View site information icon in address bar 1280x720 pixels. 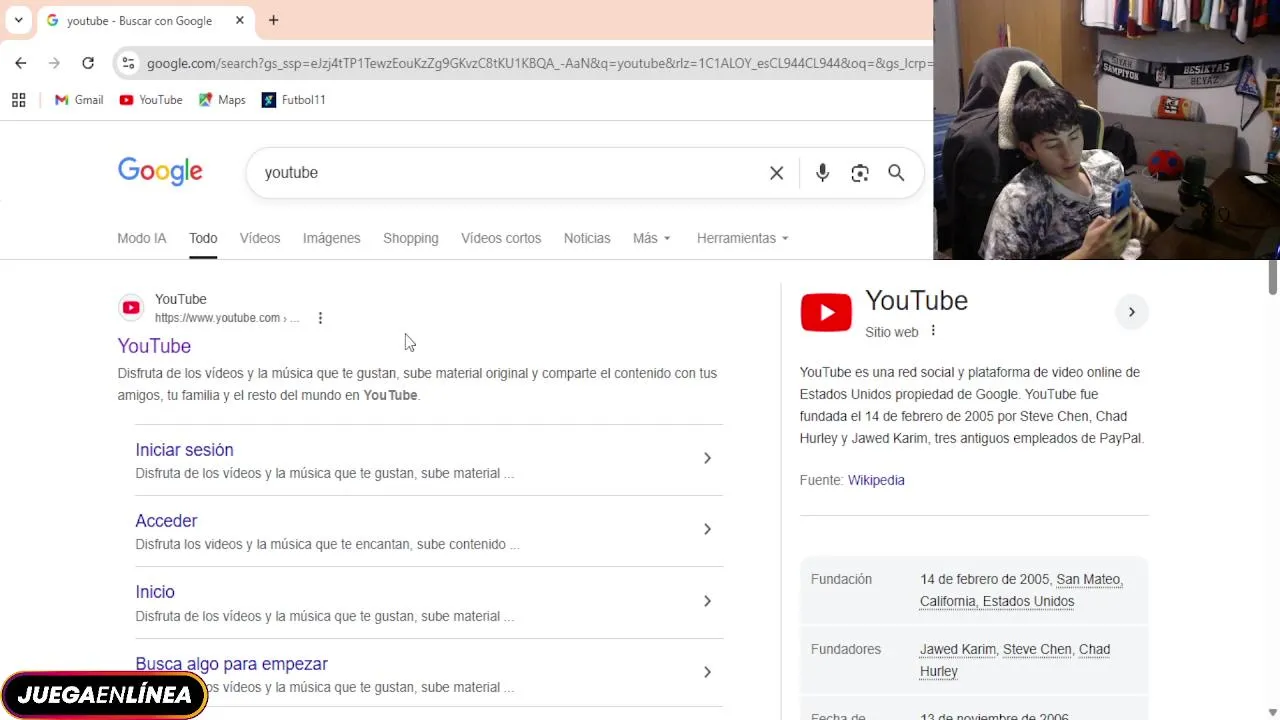127,63
